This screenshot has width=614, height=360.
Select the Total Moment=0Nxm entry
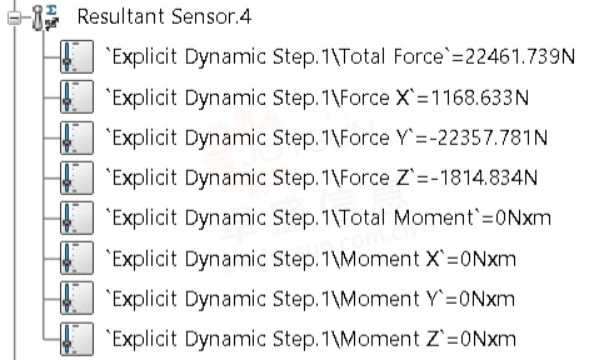tap(328, 218)
